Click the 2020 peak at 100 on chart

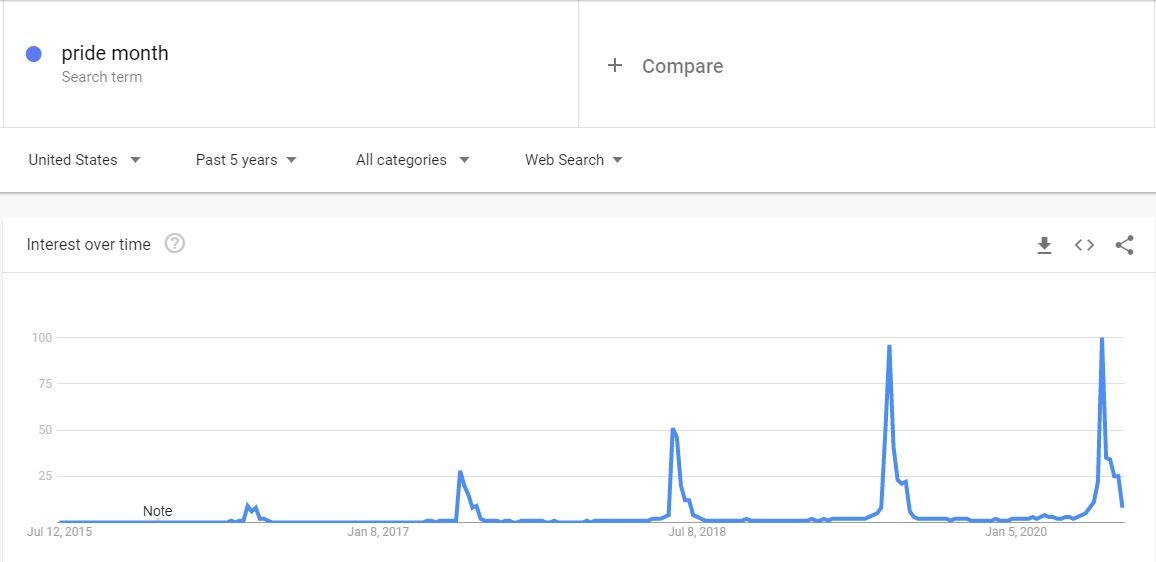point(1101,339)
